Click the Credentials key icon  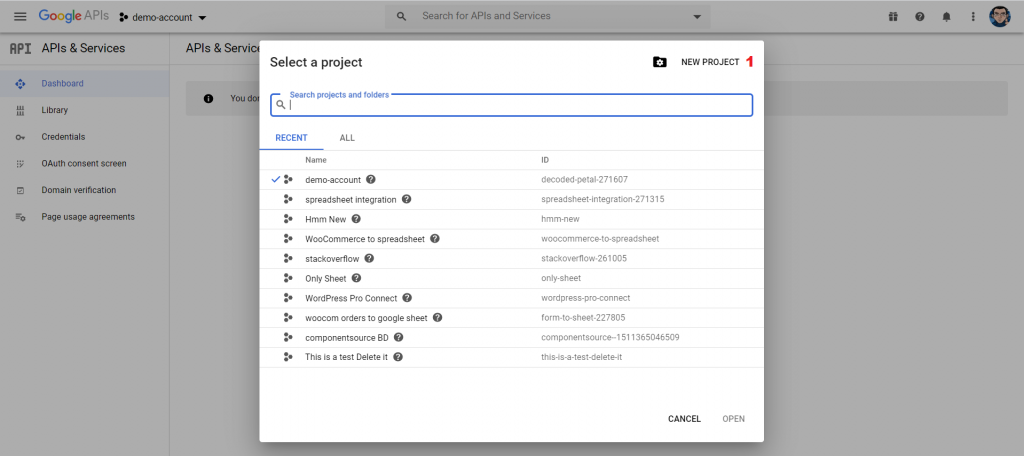20,137
